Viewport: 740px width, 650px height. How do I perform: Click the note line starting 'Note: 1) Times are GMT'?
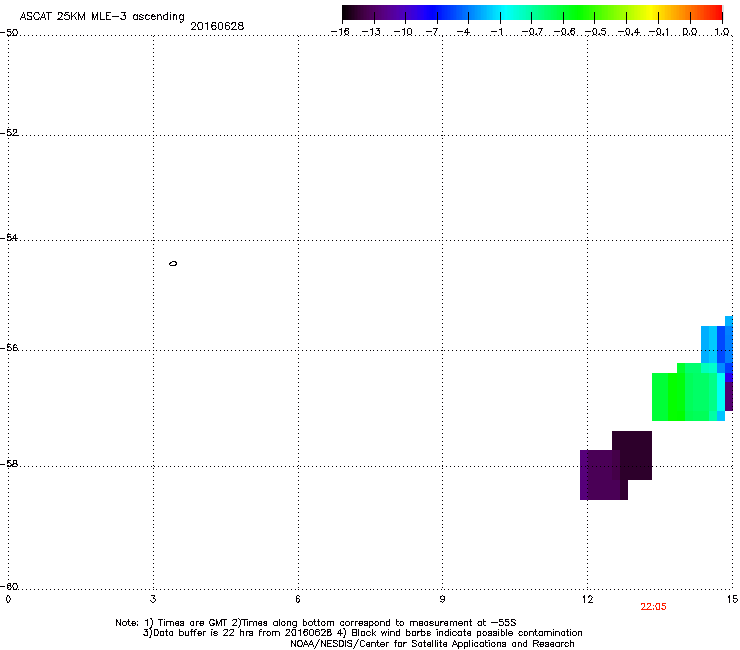[316, 623]
